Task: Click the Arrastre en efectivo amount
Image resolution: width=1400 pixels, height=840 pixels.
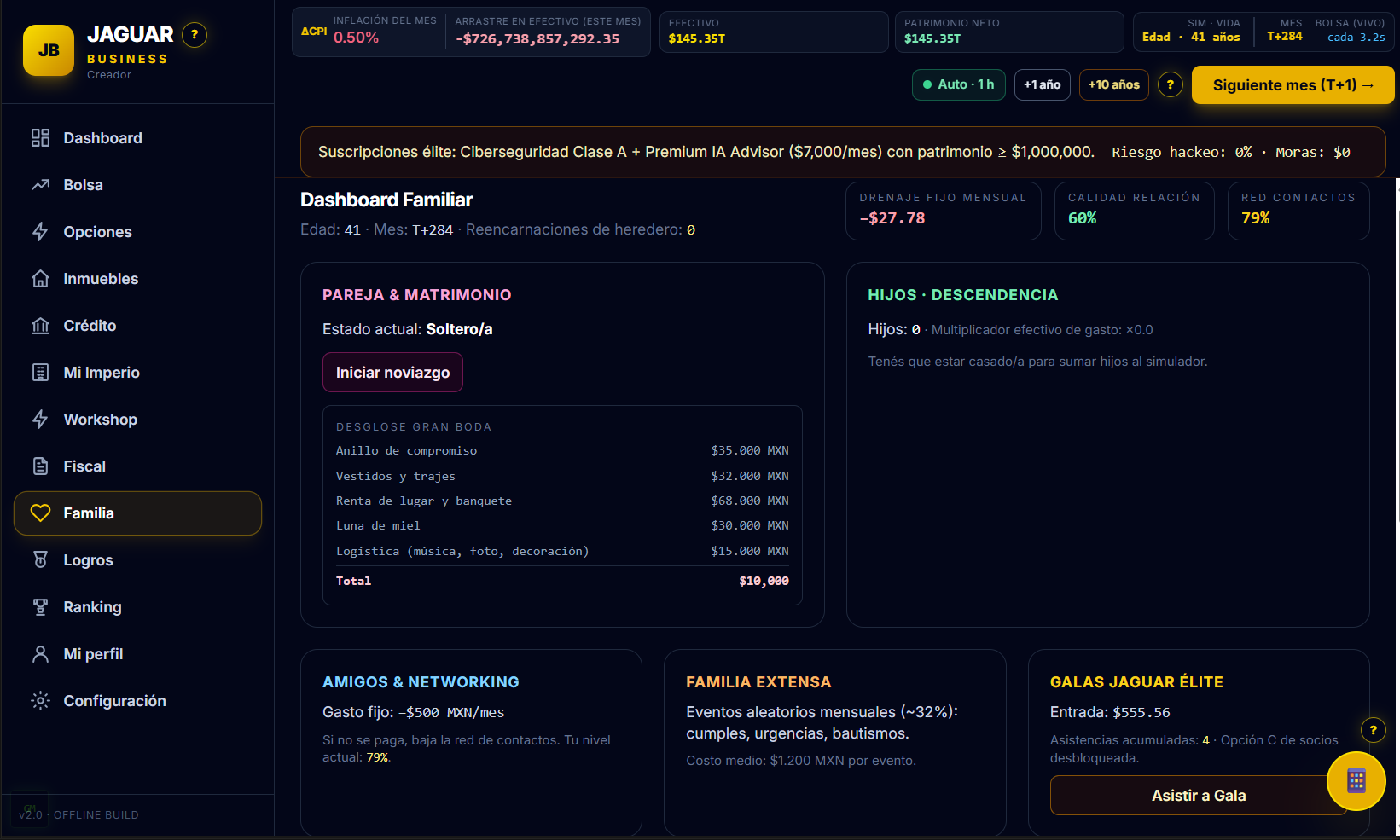Action: point(537,39)
